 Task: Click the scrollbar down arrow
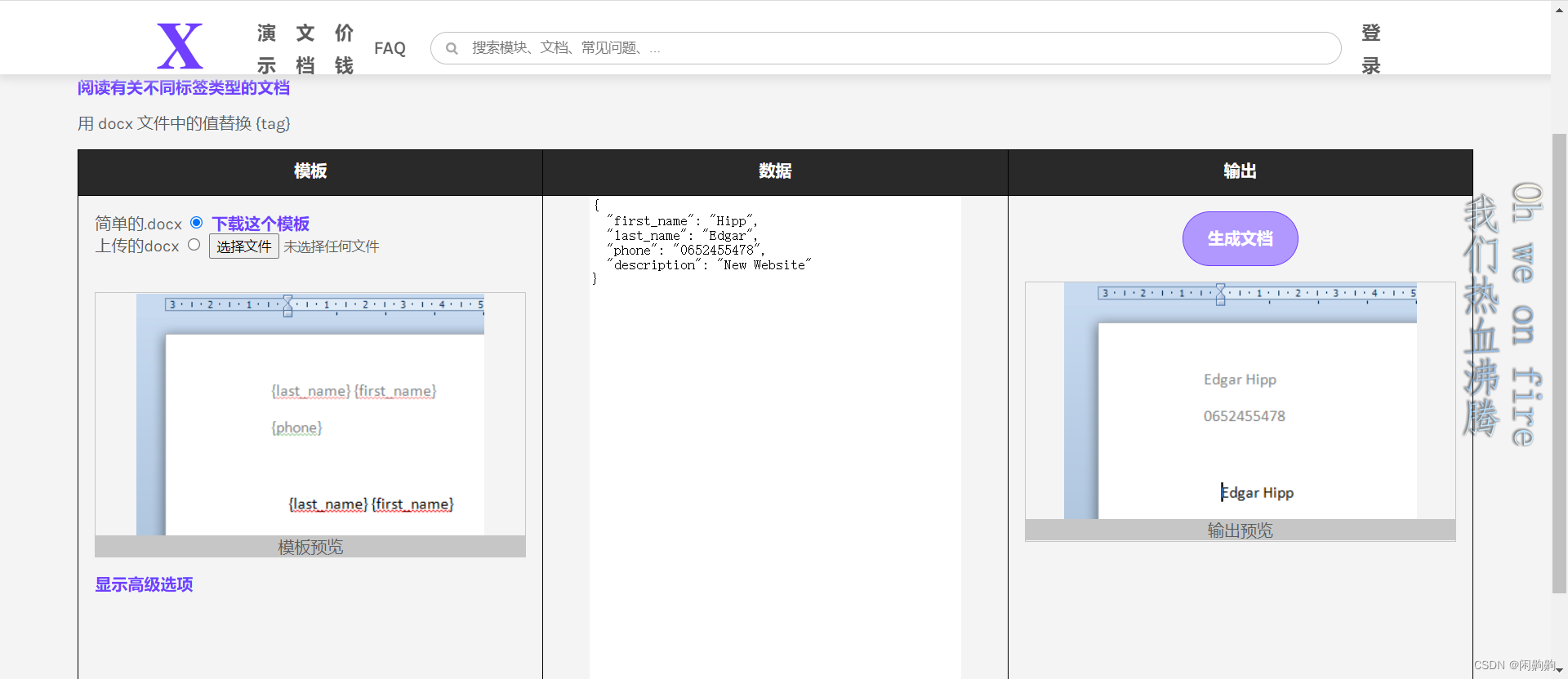pos(1559,671)
